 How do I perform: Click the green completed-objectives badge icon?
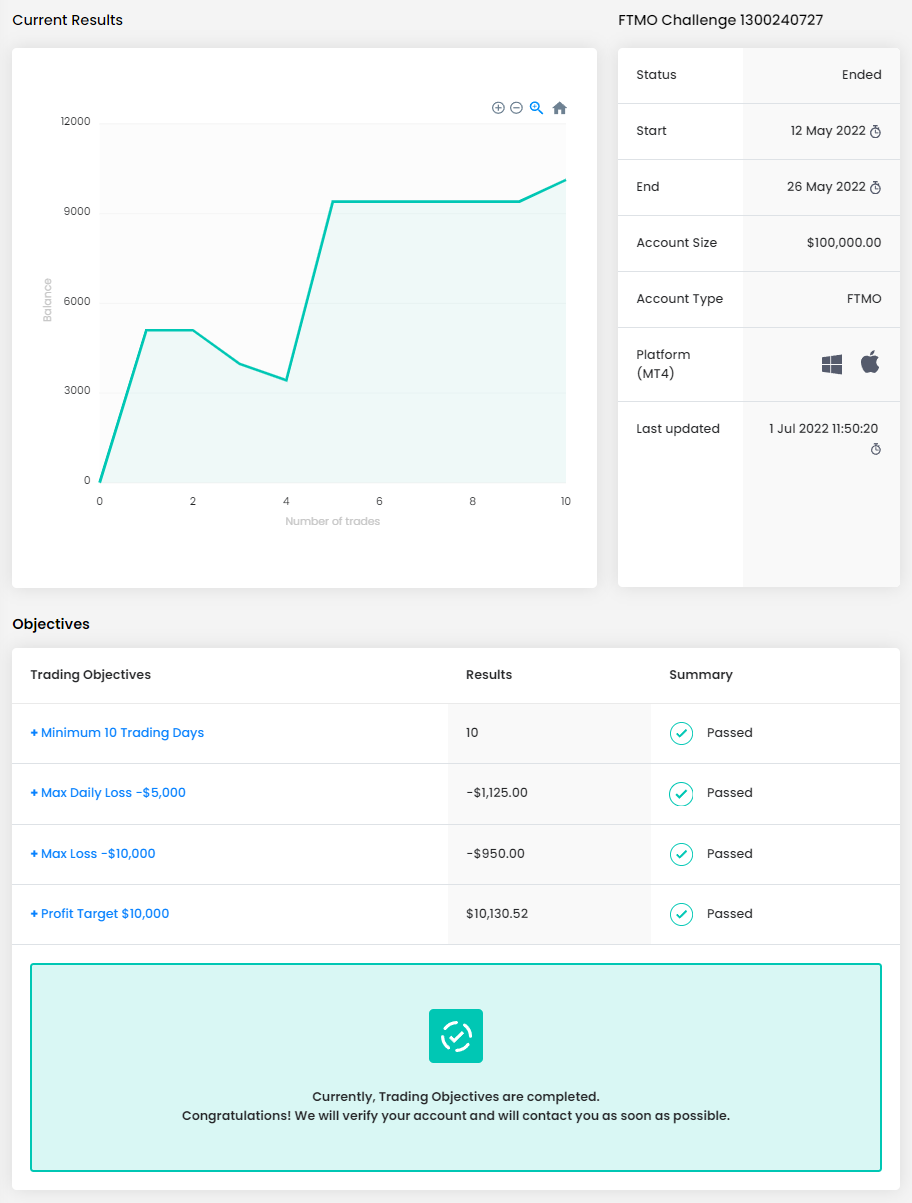tap(456, 1036)
